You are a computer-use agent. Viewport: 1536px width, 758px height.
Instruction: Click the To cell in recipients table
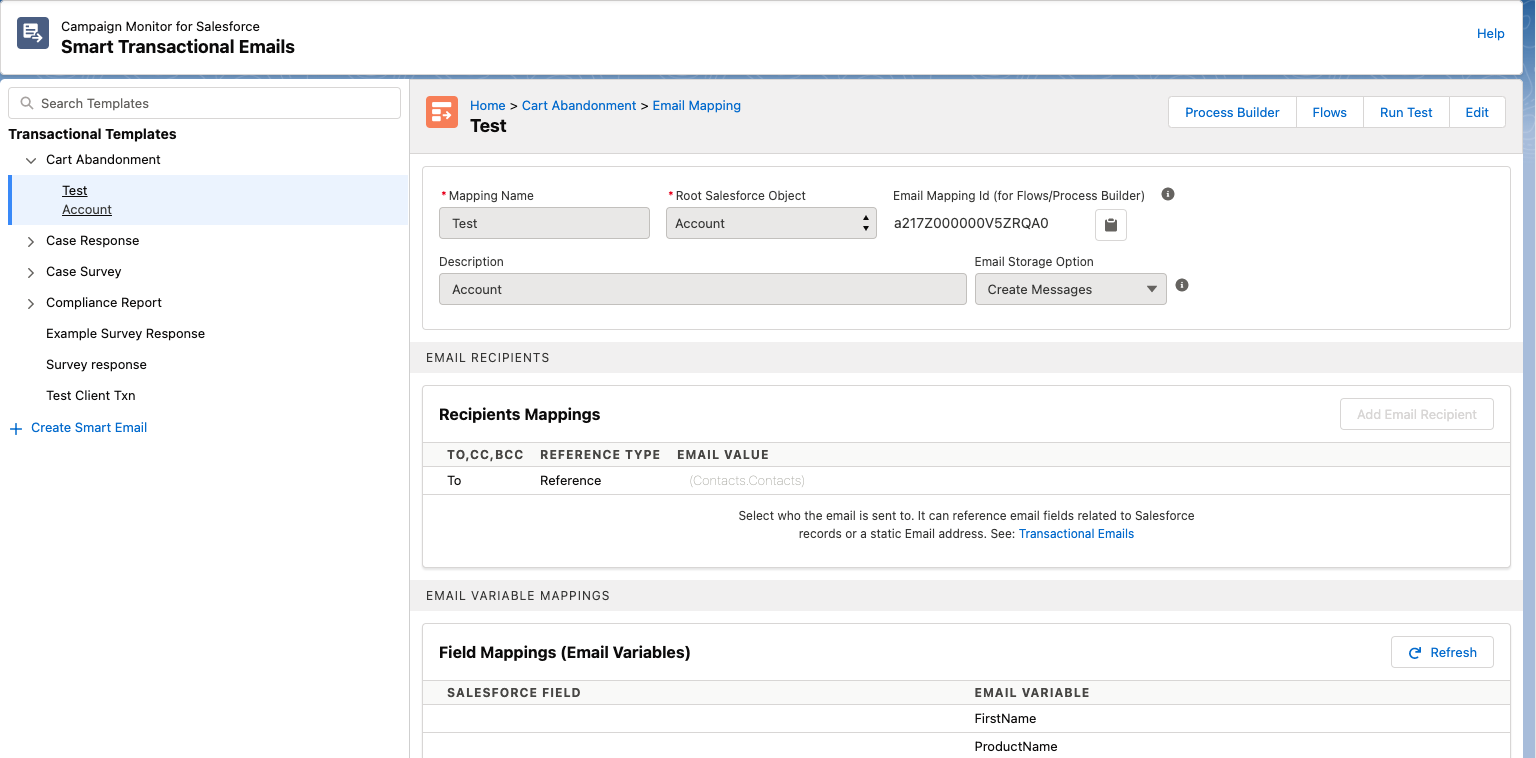(x=454, y=480)
